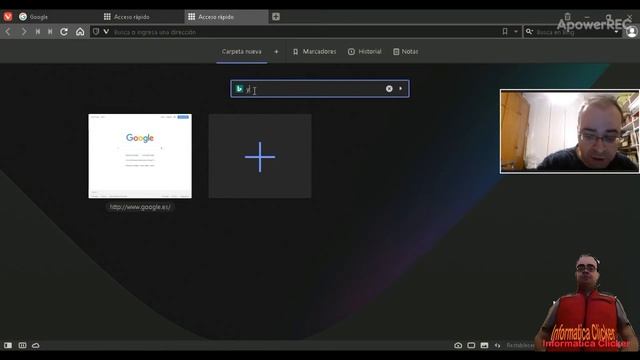The height and width of the screenshot is (360, 640).
Task: Click the status bar window icon
Action: coord(471,345)
